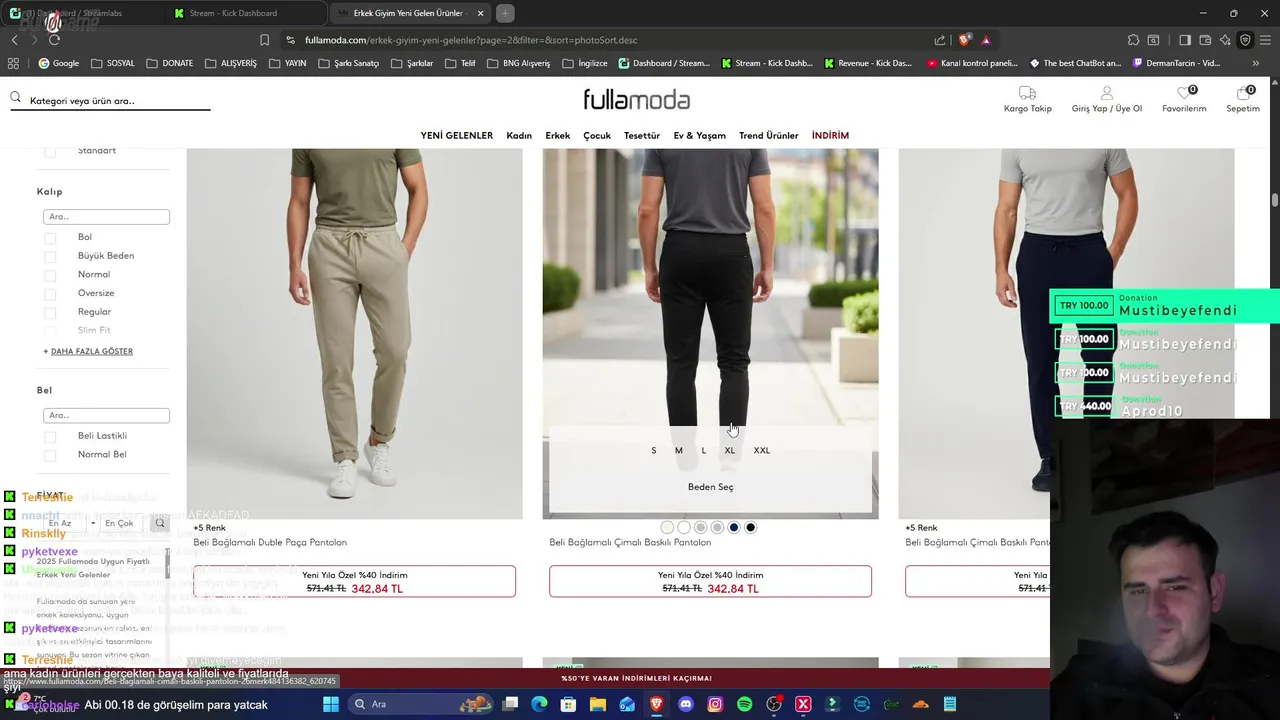Viewport: 1280px width, 720px height.
Task: Click the Bel filter Ara search box
Action: [106, 415]
